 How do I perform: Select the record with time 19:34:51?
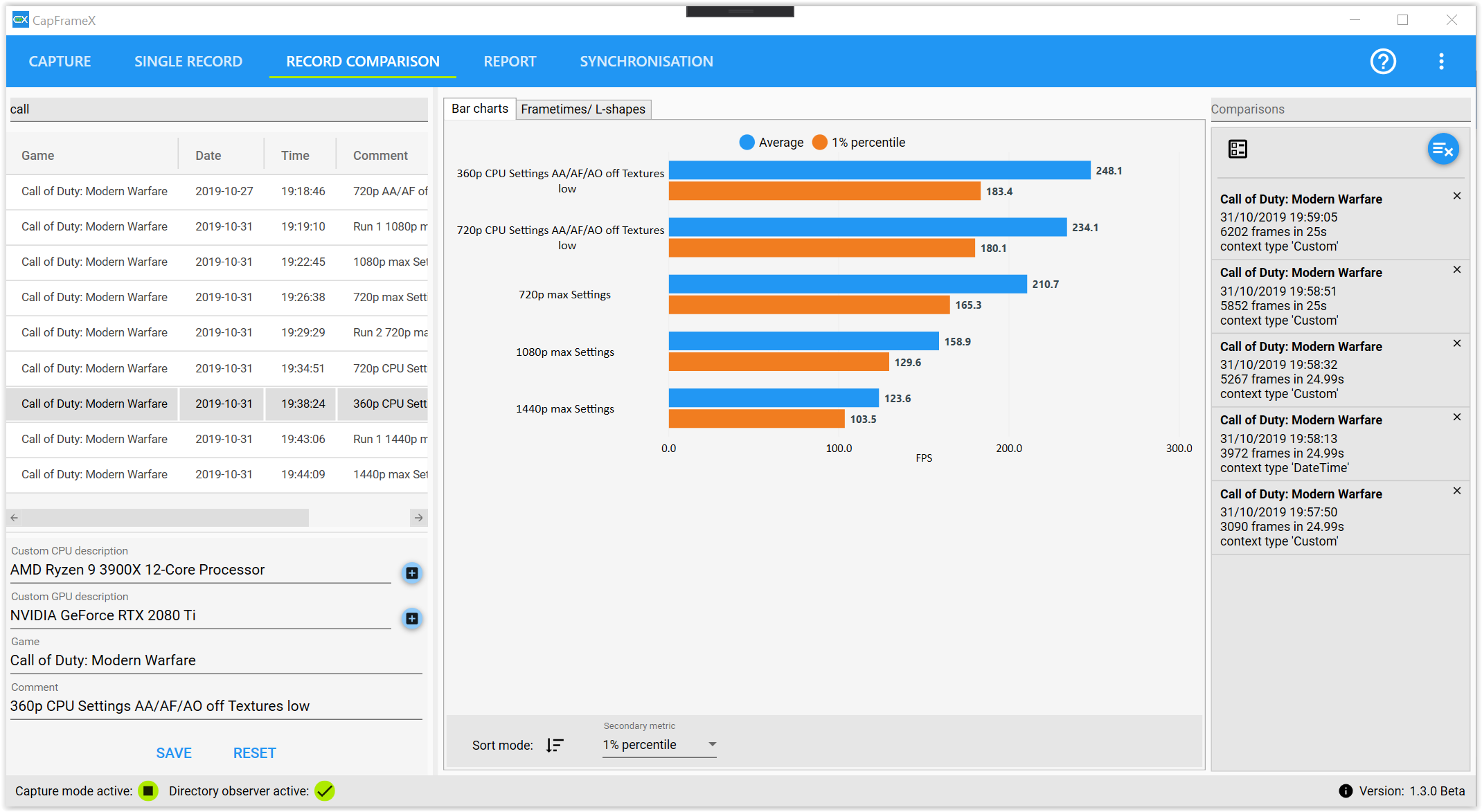pos(217,368)
